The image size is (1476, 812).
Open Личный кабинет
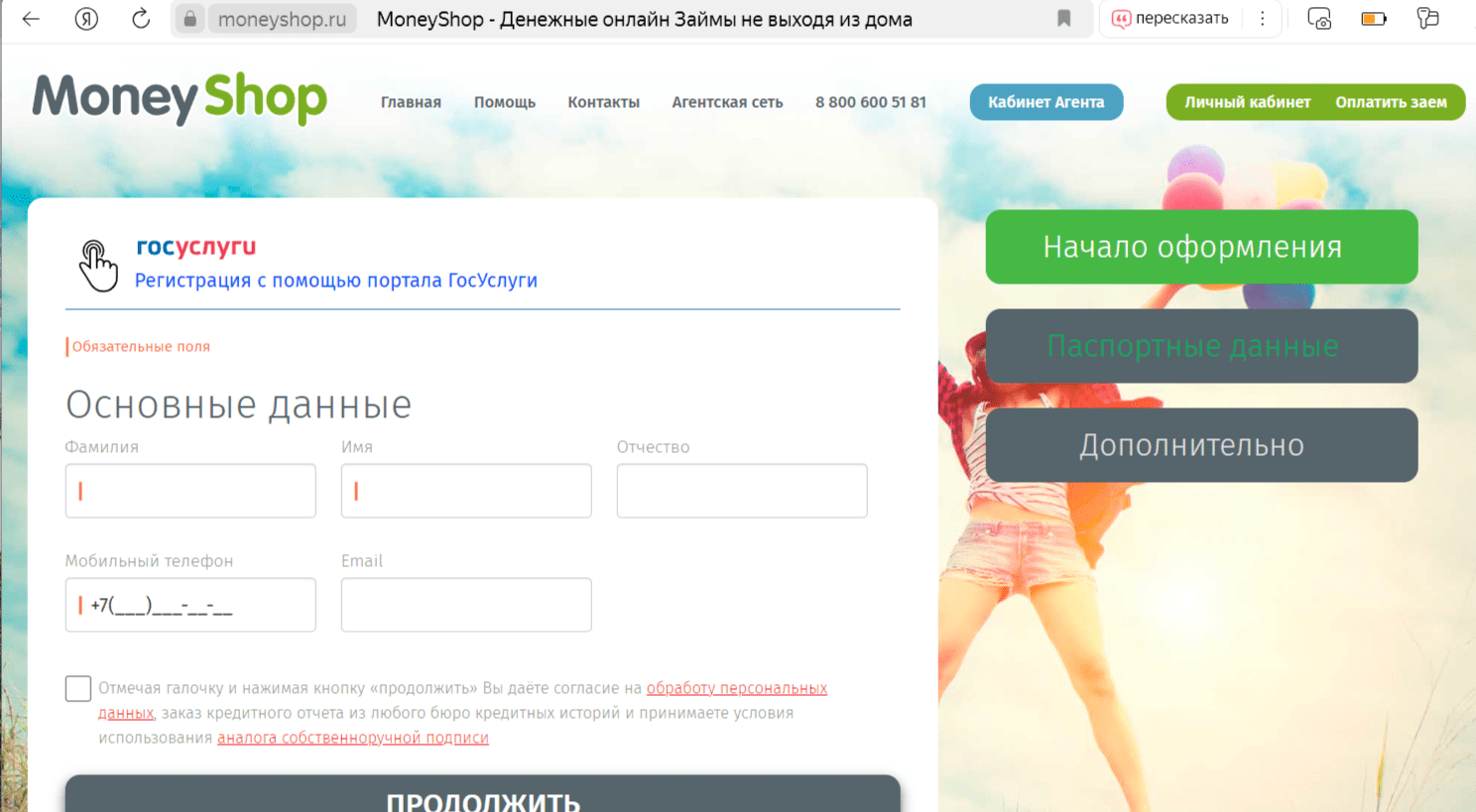click(1247, 102)
